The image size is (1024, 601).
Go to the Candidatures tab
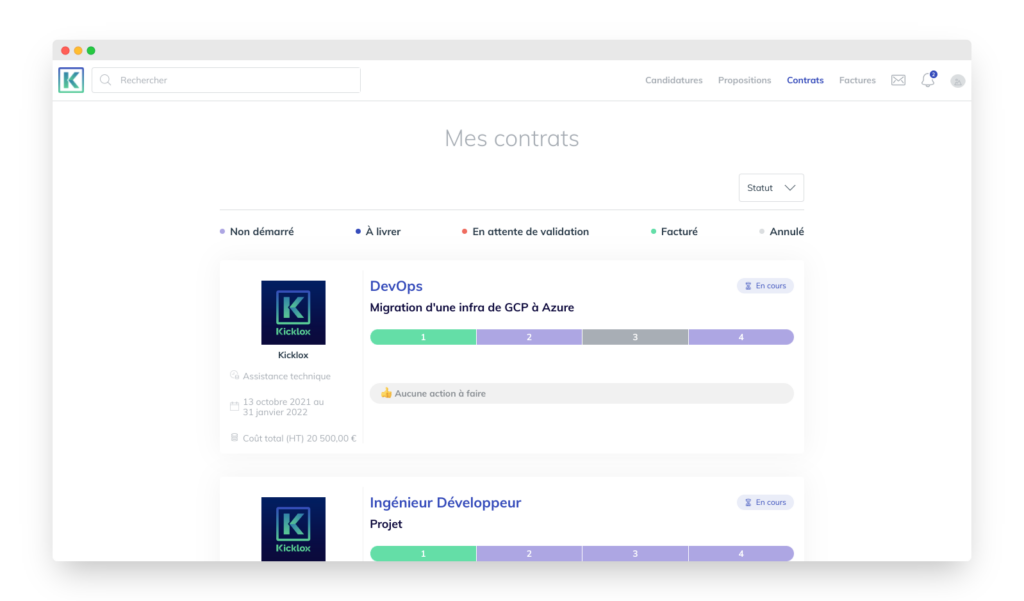click(x=673, y=80)
